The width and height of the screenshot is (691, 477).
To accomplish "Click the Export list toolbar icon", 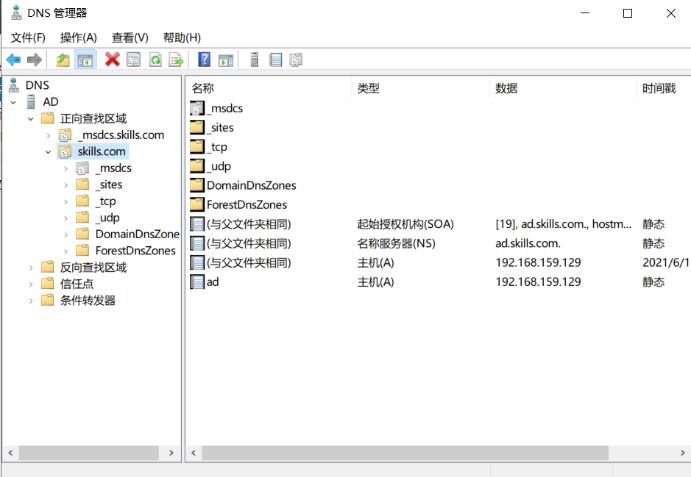I will [x=176, y=60].
